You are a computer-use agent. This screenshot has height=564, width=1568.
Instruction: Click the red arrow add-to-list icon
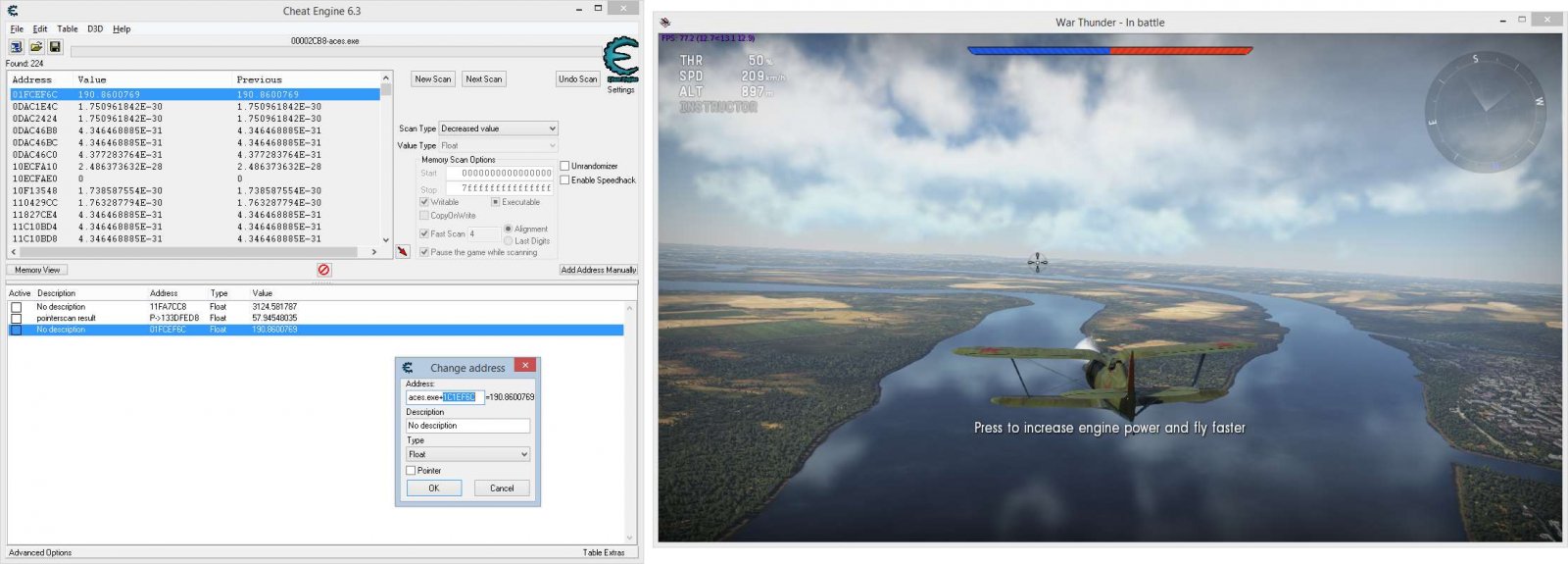click(403, 252)
